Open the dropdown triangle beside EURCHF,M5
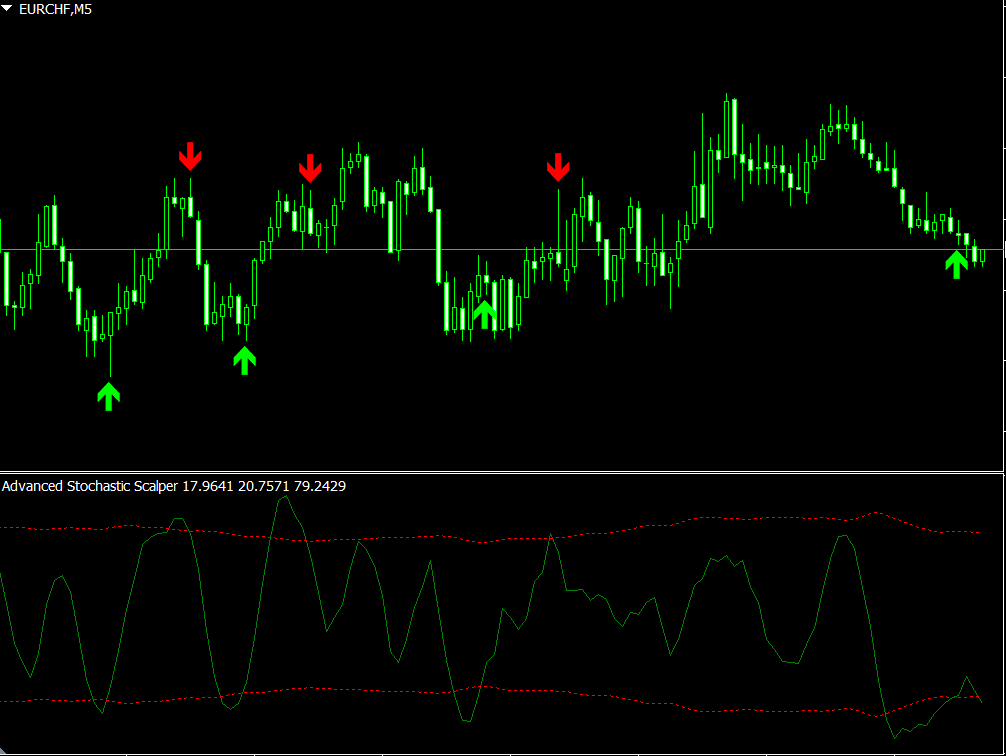1006x756 pixels. tap(8, 9)
